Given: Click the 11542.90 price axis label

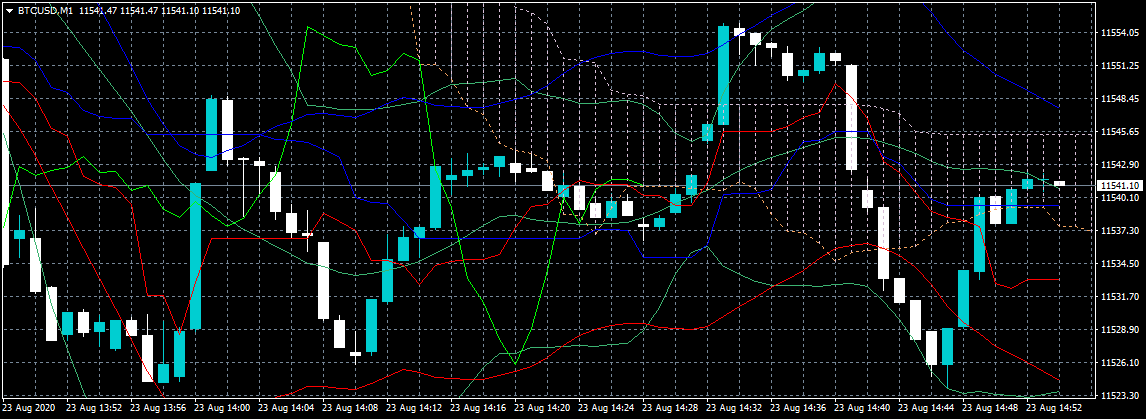Looking at the screenshot, I should tap(1119, 165).
